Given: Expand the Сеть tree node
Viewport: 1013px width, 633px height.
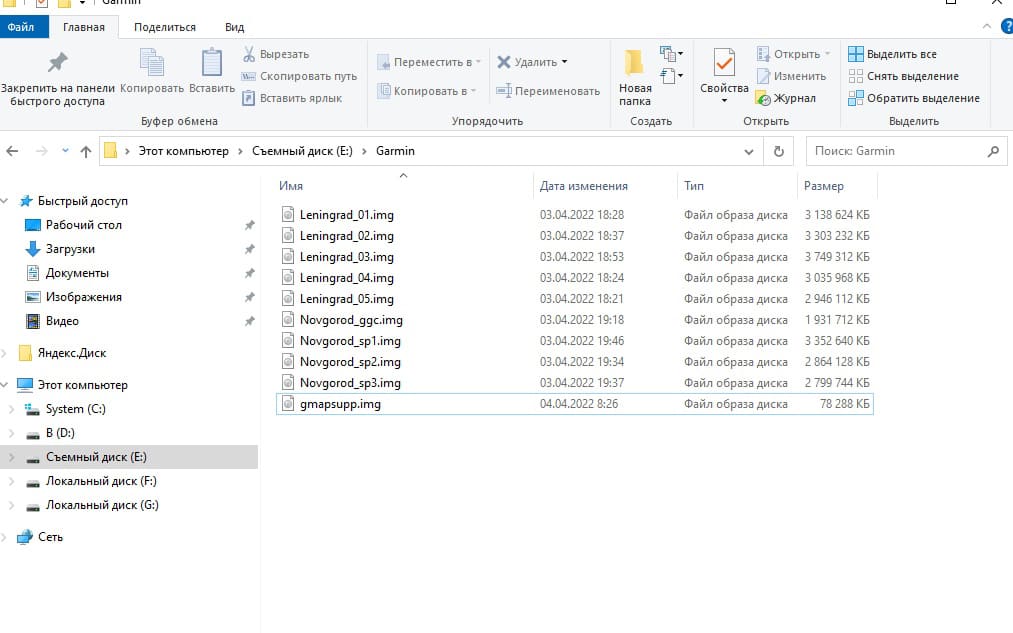Looking at the screenshot, I should click(6, 537).
